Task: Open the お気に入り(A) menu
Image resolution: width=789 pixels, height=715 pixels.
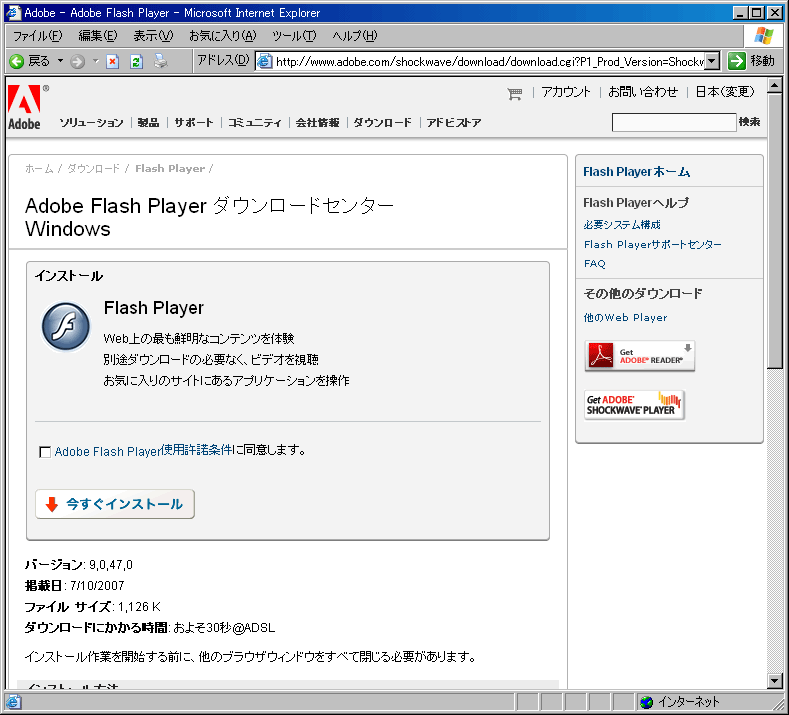Action: (x=222, y=36)
